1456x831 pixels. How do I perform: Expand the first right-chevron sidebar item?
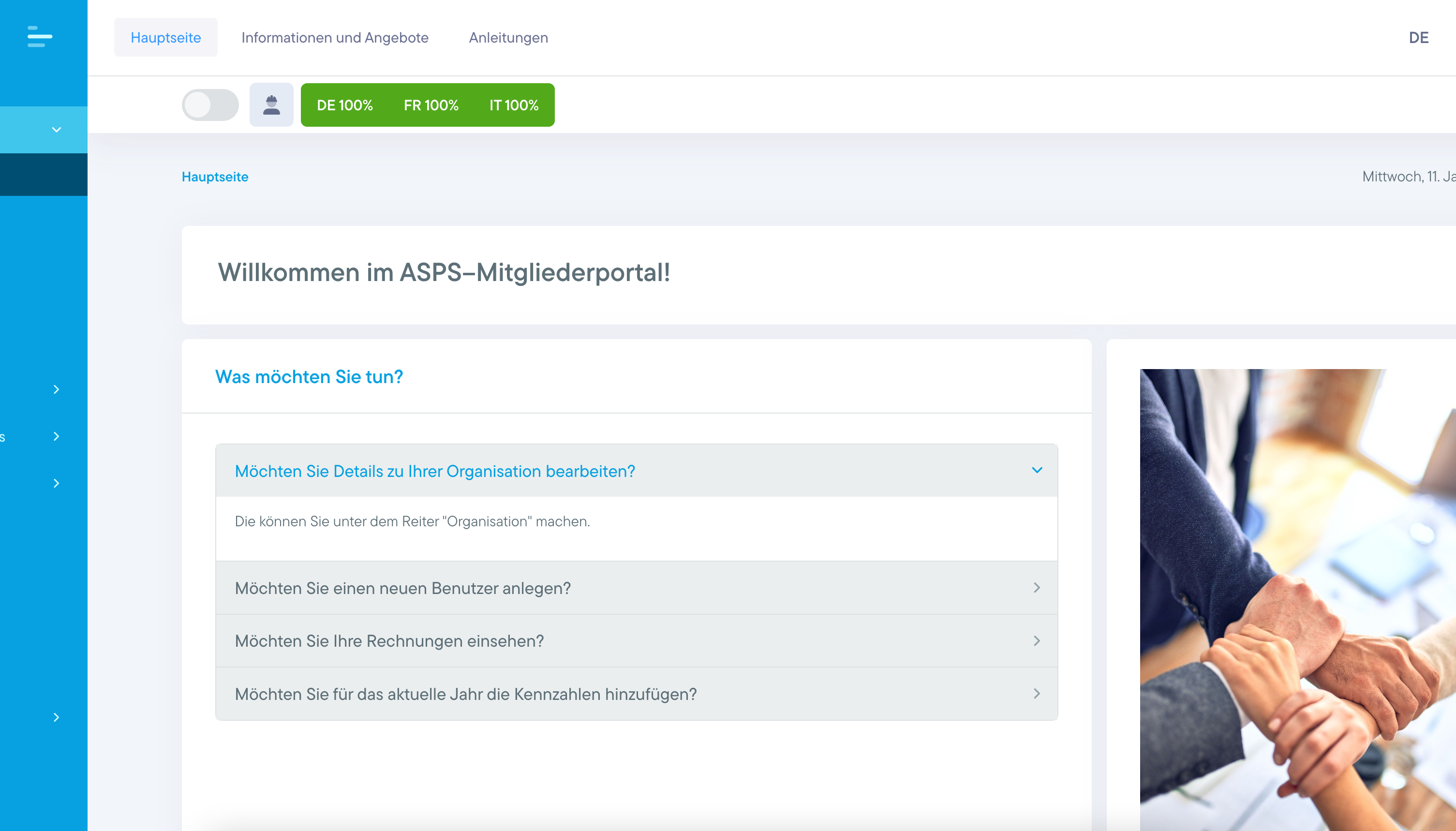56,389
